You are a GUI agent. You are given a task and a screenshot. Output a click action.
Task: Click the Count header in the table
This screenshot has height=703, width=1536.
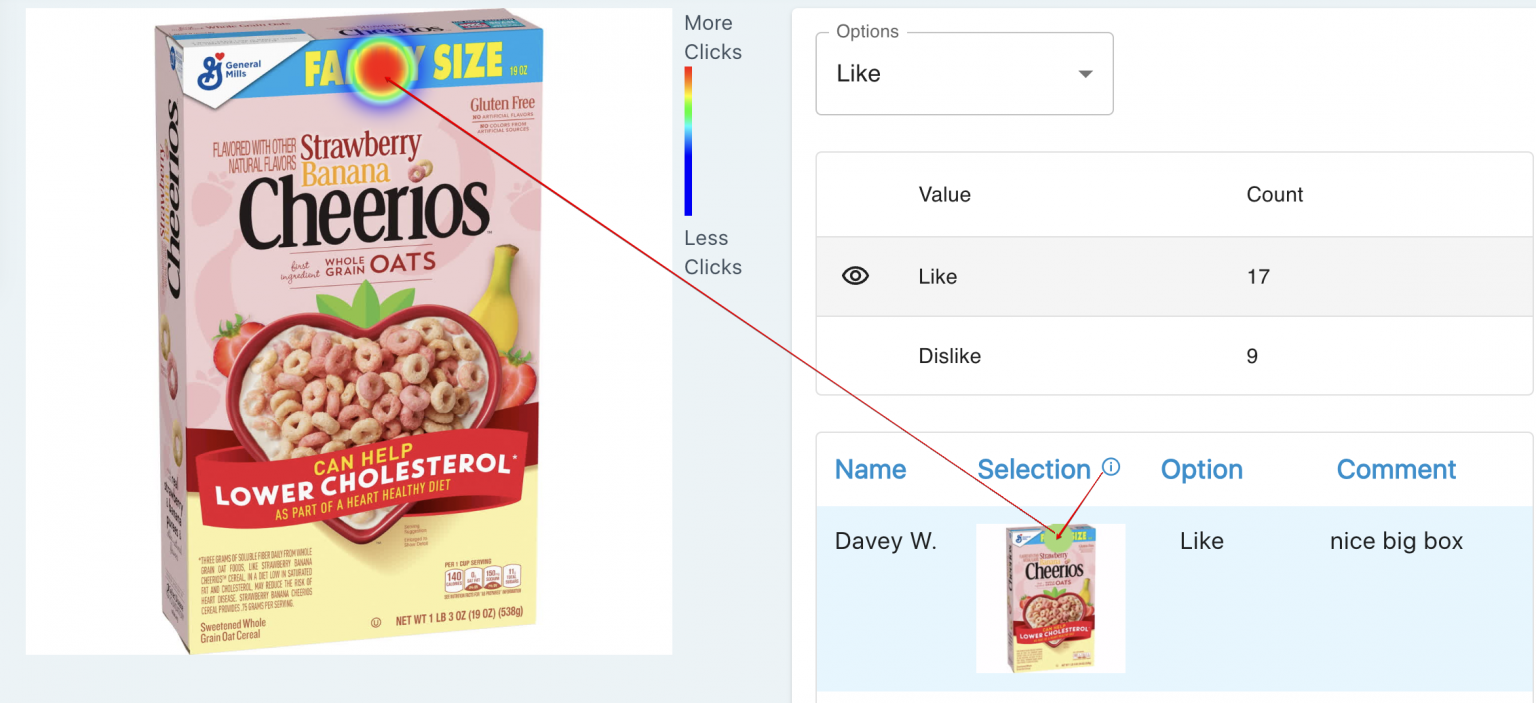tap(1274, 194)
